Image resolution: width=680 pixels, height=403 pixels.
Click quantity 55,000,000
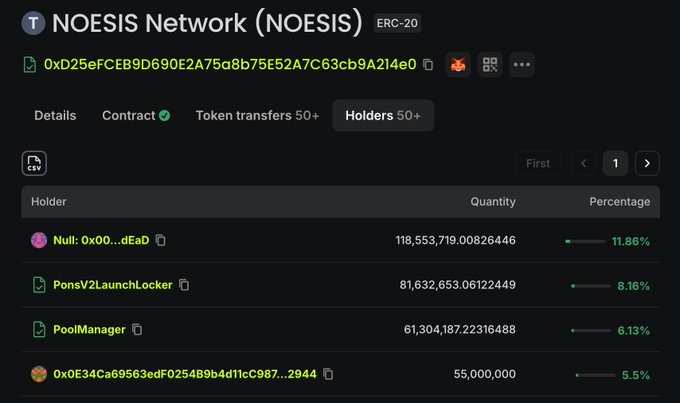point(485,374)
